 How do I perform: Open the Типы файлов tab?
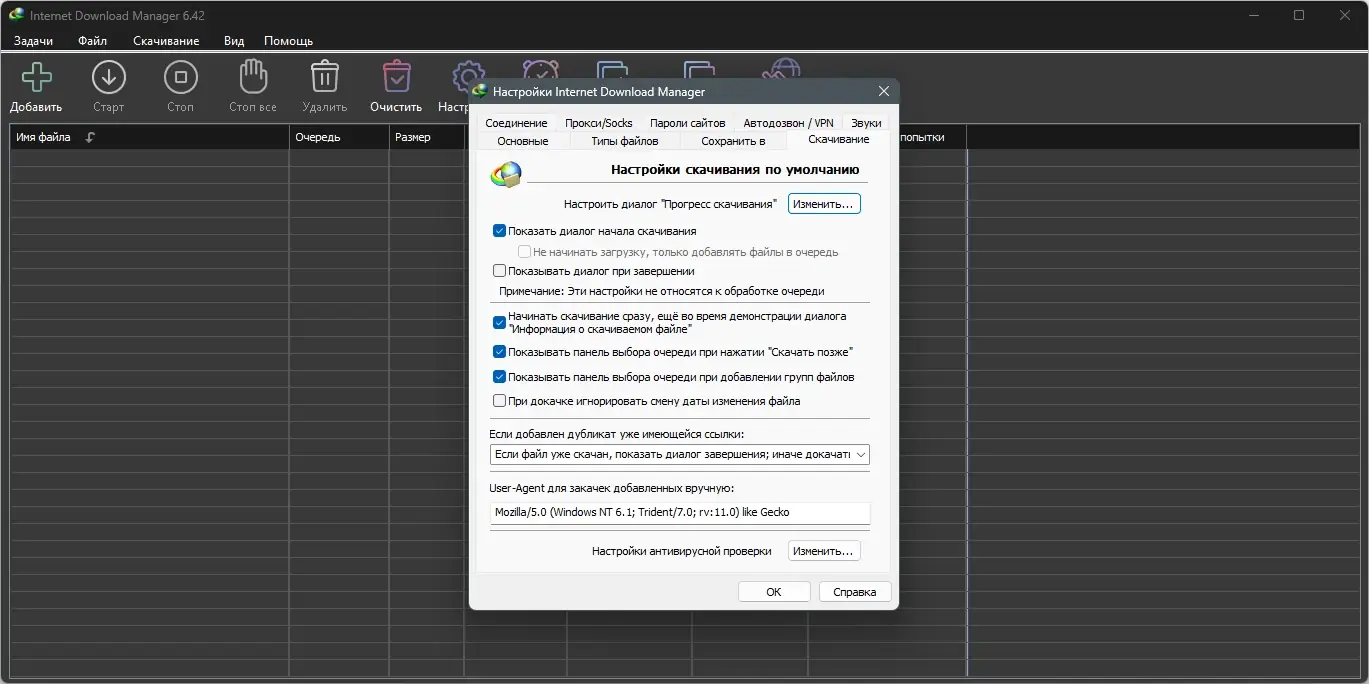(624, 141)
